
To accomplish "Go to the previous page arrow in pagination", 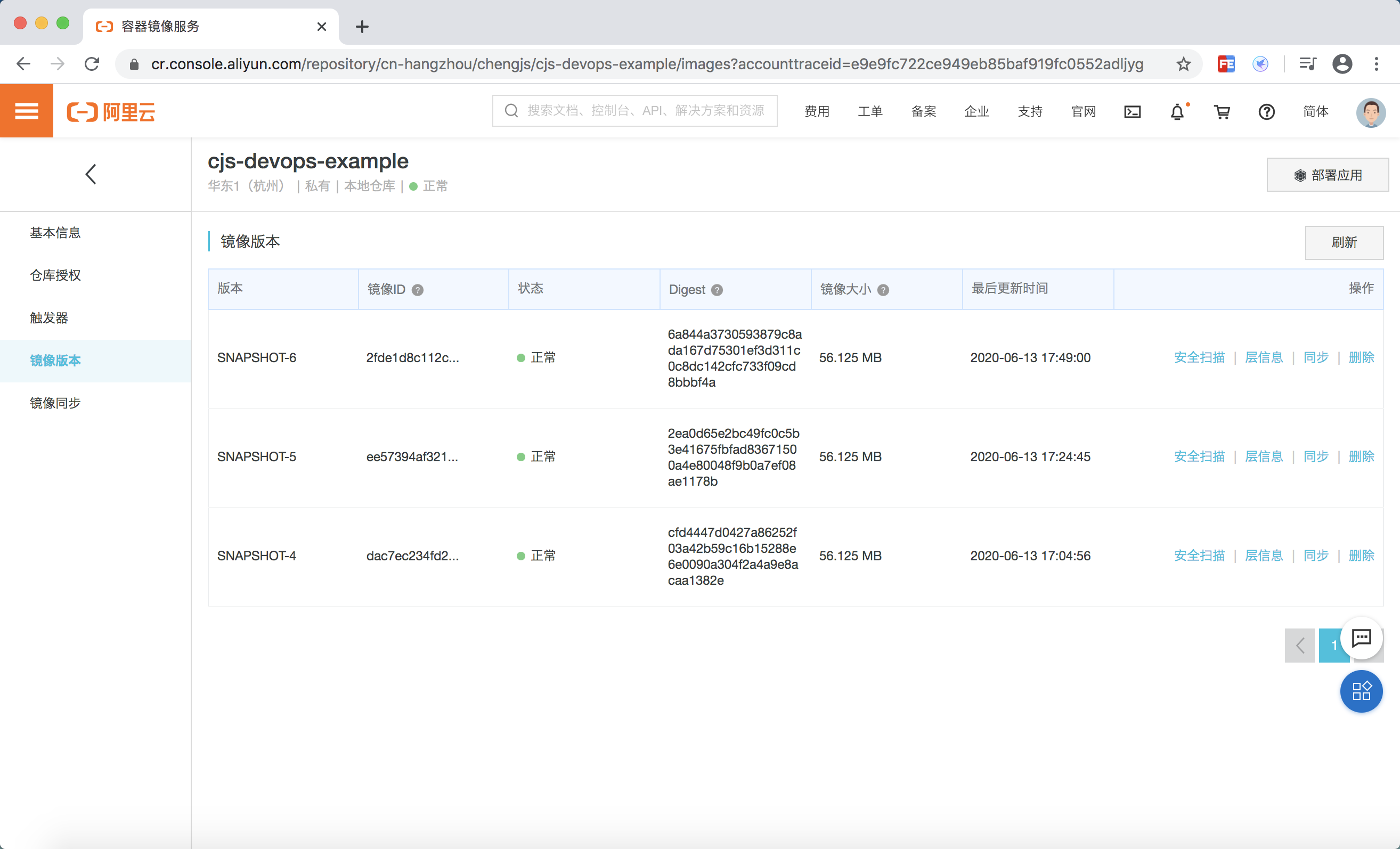I will coord(1299,645).
